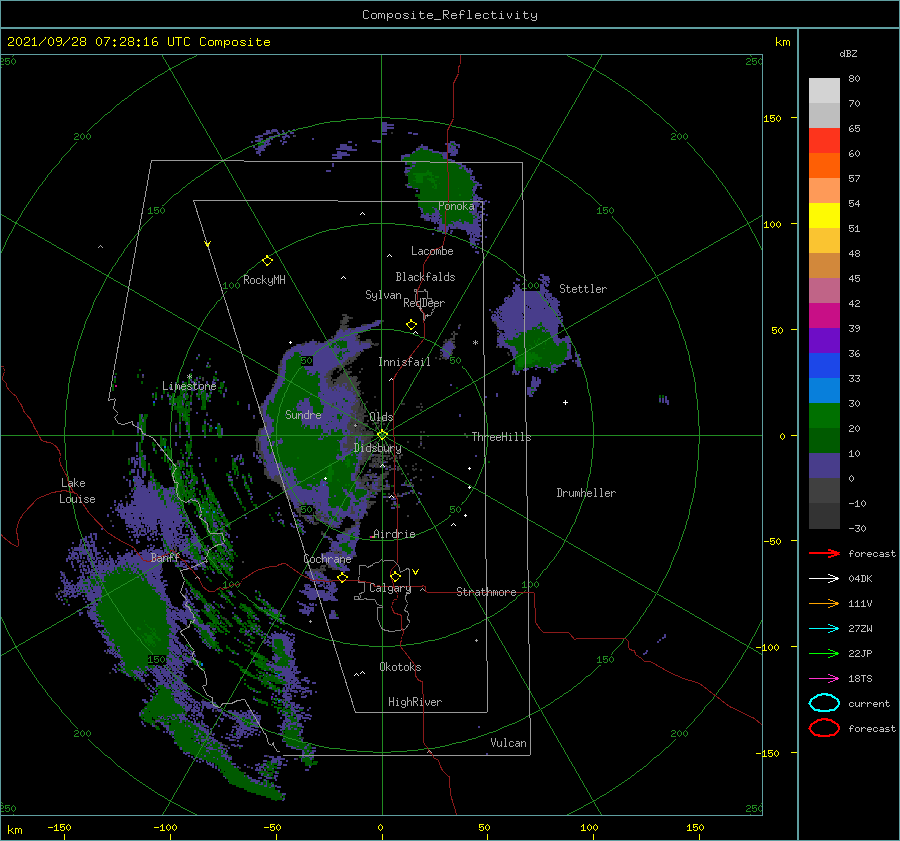The height and width of the screenshot is (841, 900).
Task: Select the Cochrane label
Action: tap(327, 559)
